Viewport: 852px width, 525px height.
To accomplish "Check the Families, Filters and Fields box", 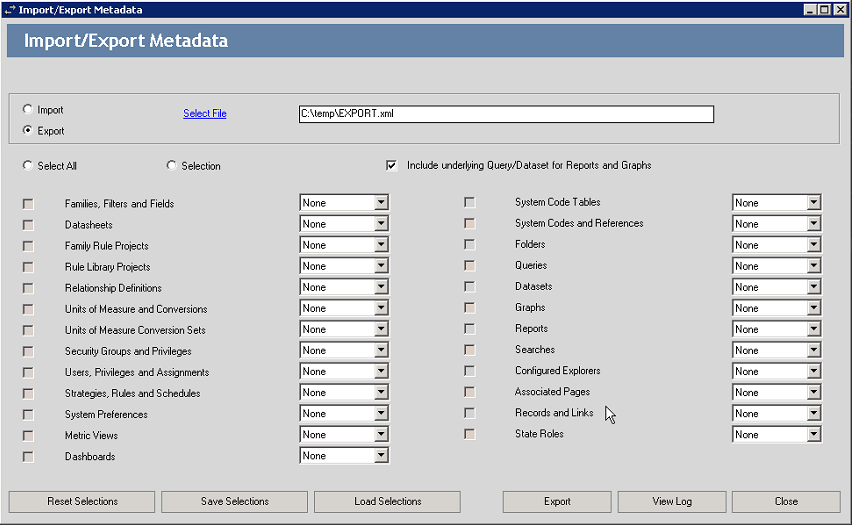I will click(28, 204).
